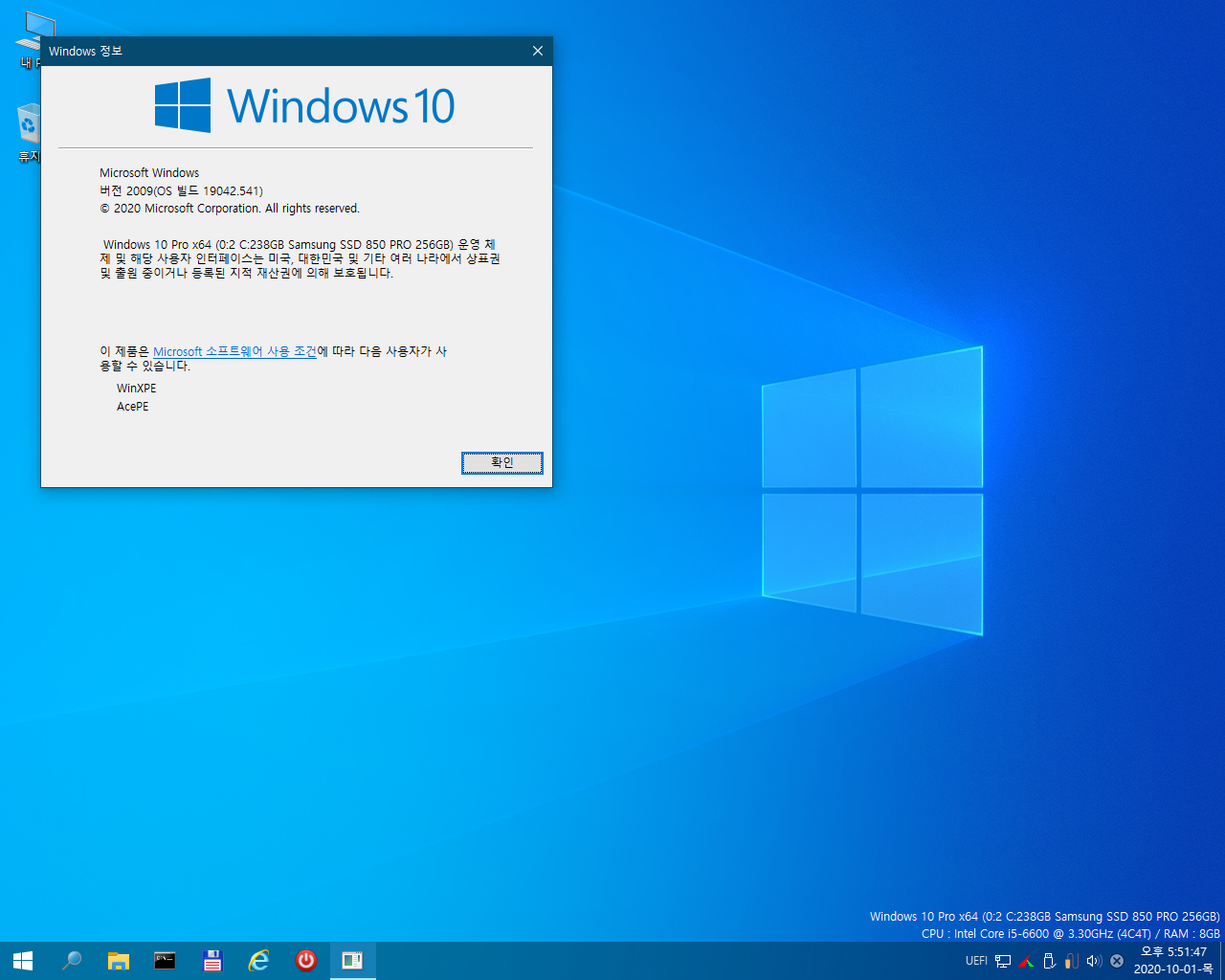Click the floppy disk save icon on taskbar
The width and height of the screenshot is (1225, 980).
[x=212, y=961]
